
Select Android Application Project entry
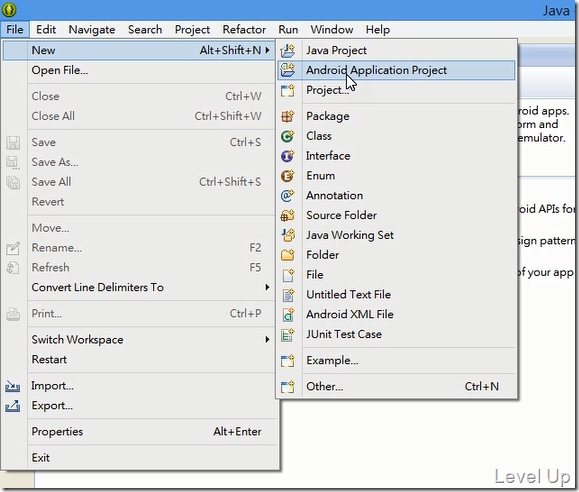pyautogui.click(x=396, y=70)
